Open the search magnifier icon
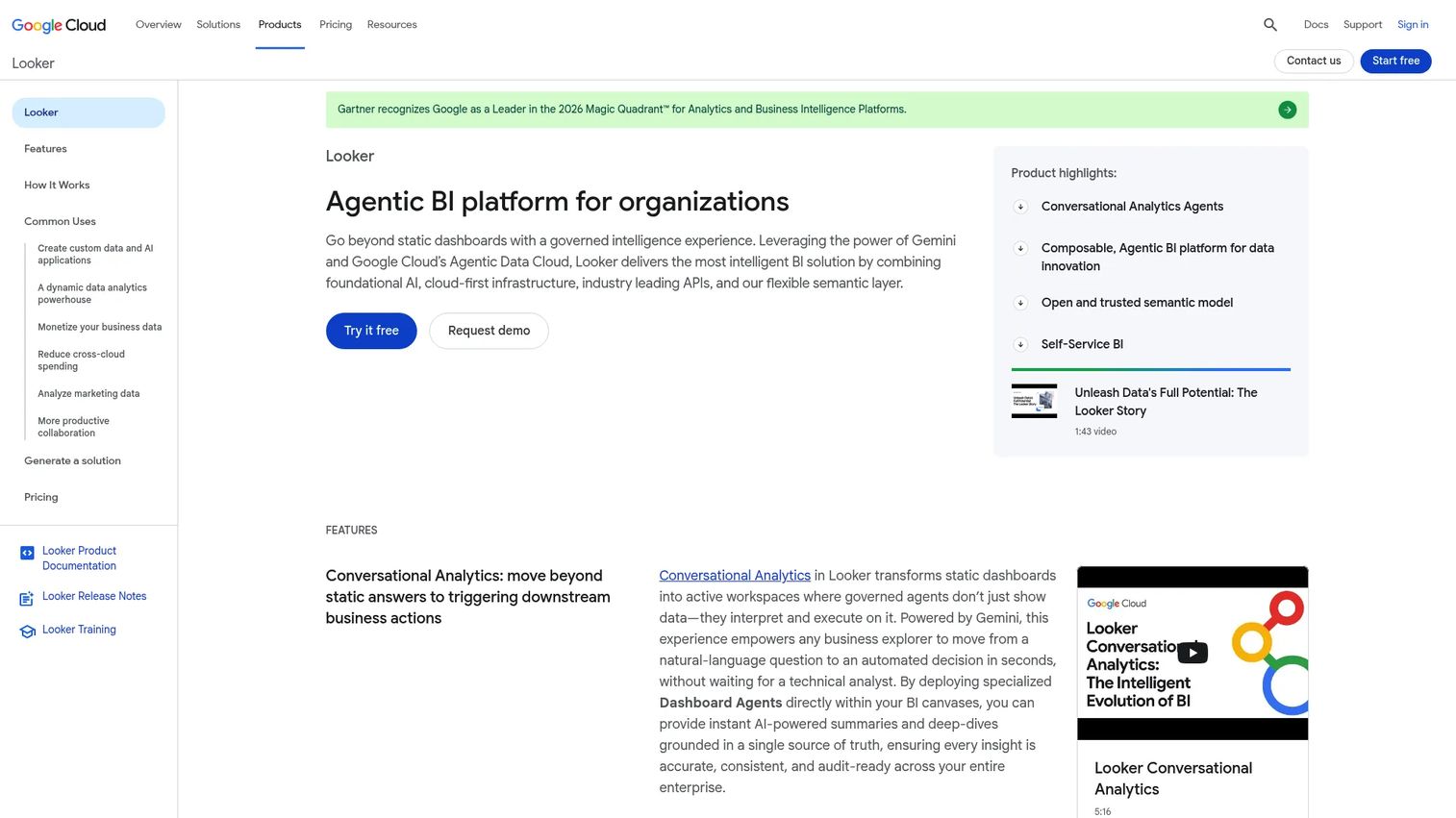Viewport: 1456px width, 818px height. coord(1270,25)
